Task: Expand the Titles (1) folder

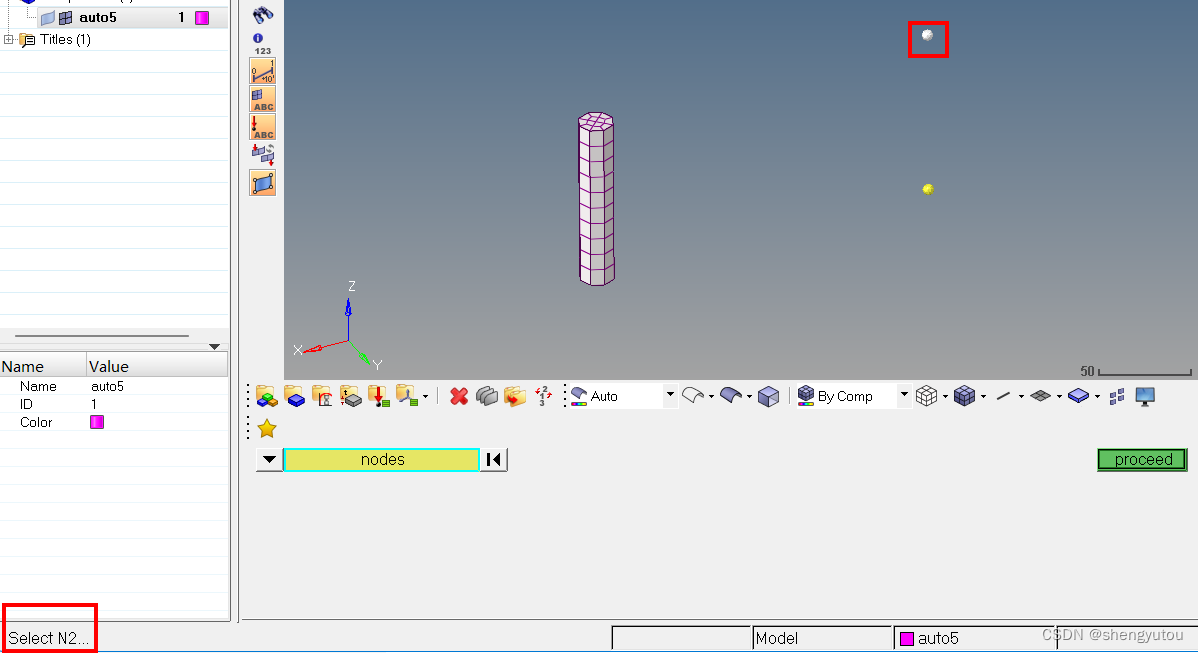Action: (x=9, y=40)
